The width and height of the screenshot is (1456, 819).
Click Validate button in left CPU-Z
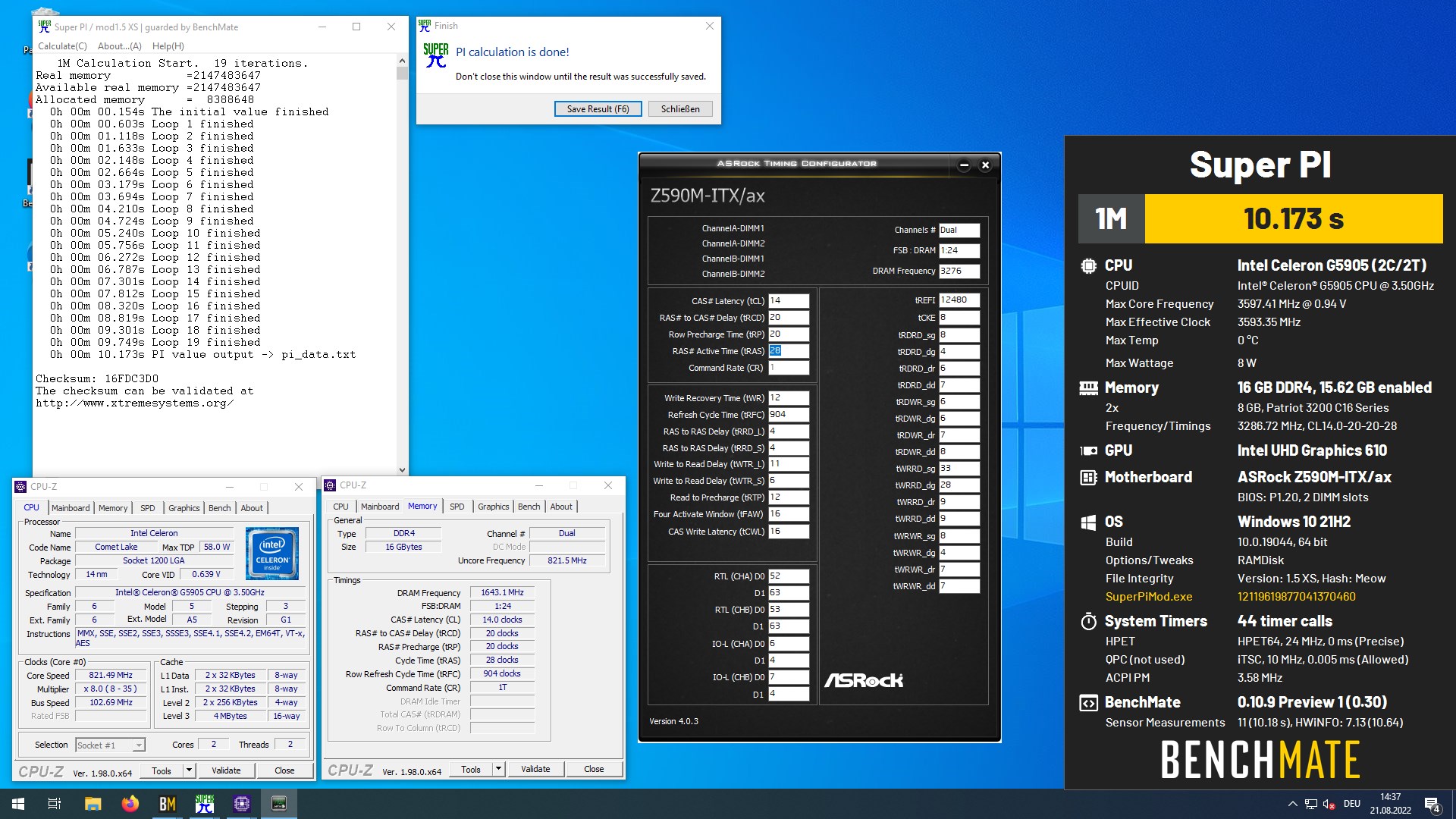(226, 770)
